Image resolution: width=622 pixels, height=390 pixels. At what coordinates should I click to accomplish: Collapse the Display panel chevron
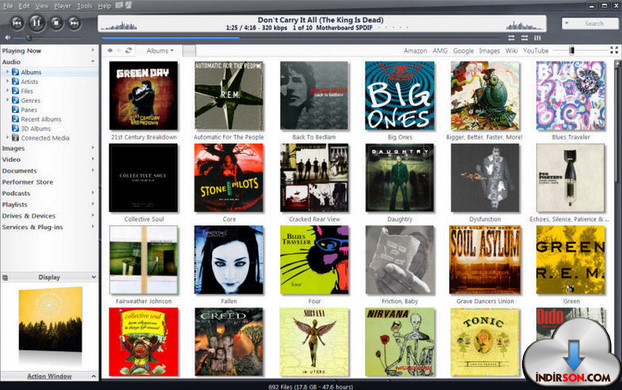click(x=94, y=277)
